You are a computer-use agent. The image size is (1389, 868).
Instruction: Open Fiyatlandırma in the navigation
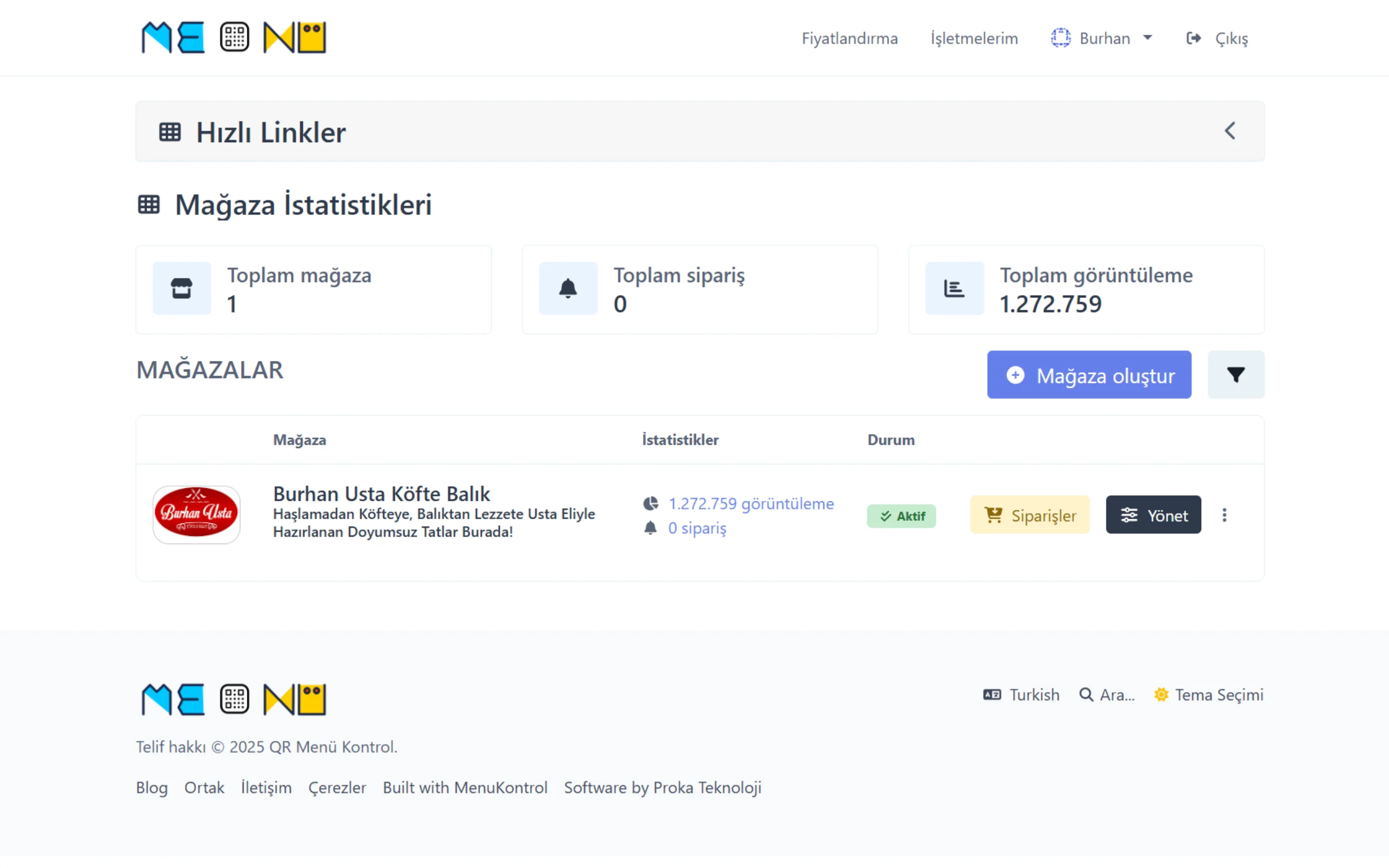[850, 39]
